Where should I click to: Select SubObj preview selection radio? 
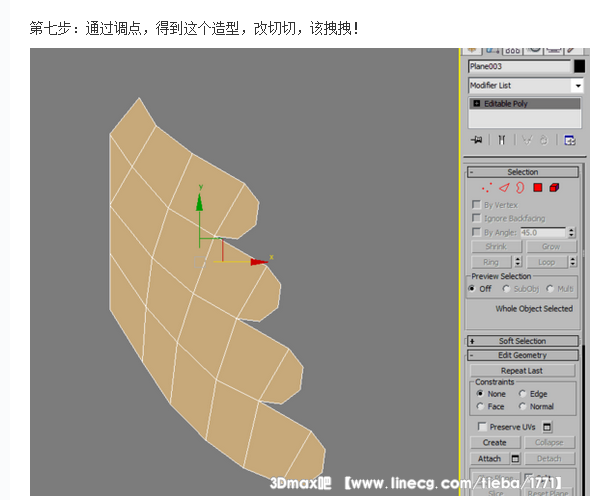(506, 289)
